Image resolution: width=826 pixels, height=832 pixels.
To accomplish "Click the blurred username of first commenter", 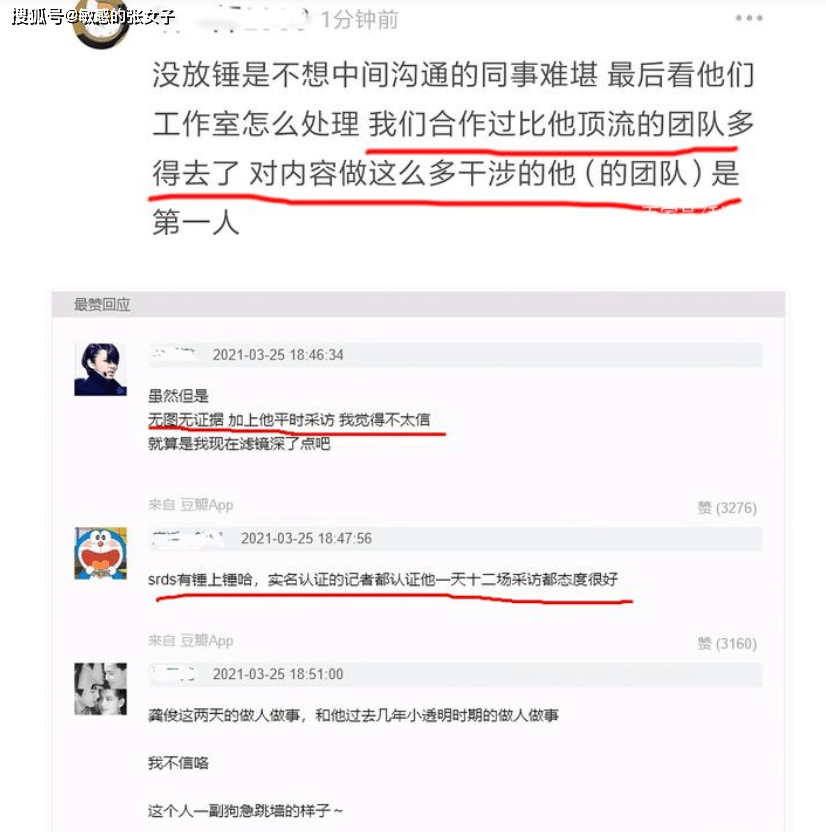I will click(175, 354).
